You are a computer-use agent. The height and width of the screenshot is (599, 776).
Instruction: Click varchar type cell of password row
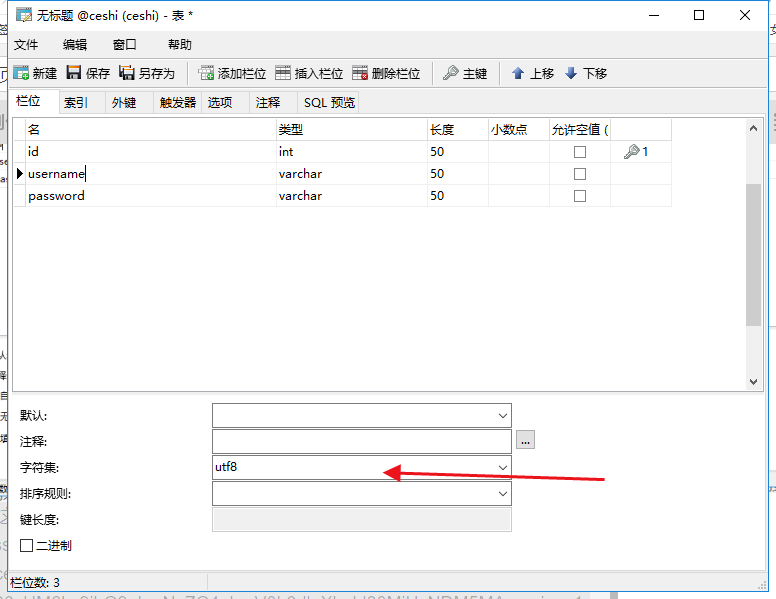pyautogui.click(x=351, y=196)
